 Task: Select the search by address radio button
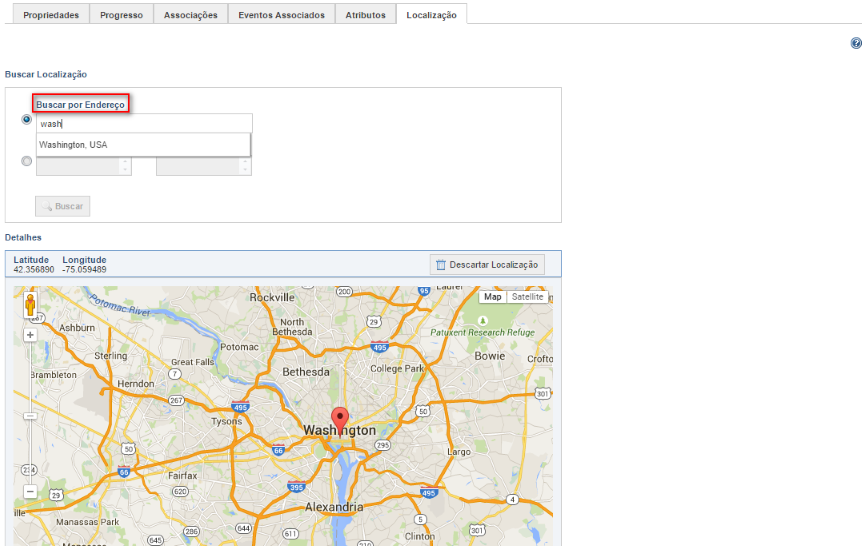click(x=27, y=119)
